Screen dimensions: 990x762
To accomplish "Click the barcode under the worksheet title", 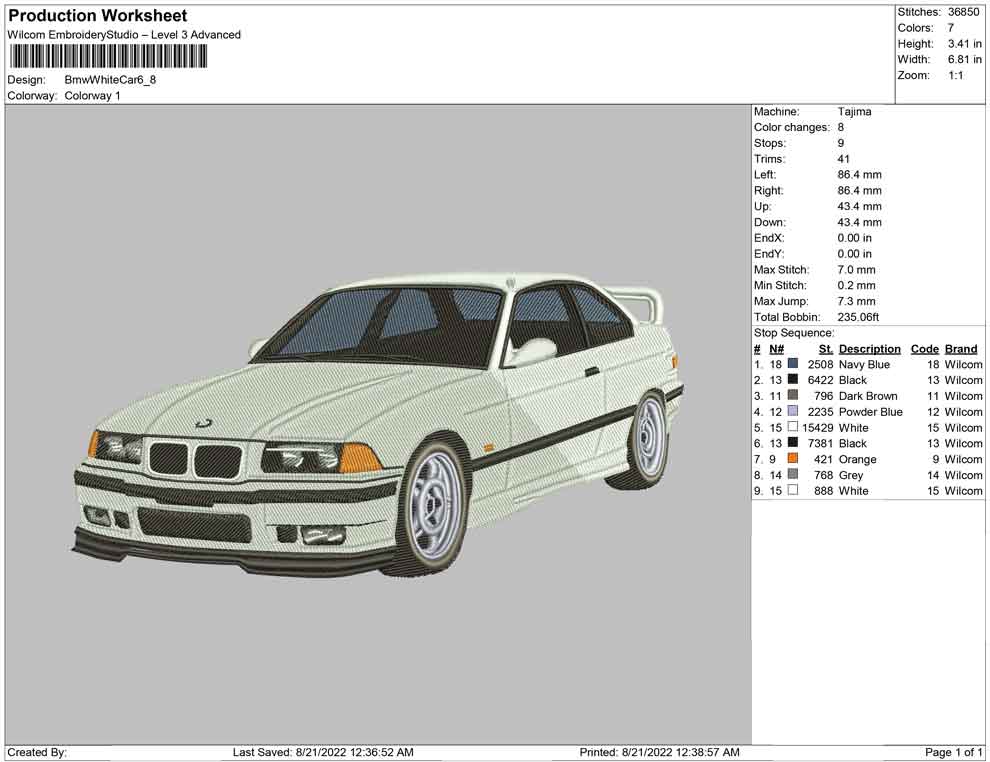I will coord(108,56).
